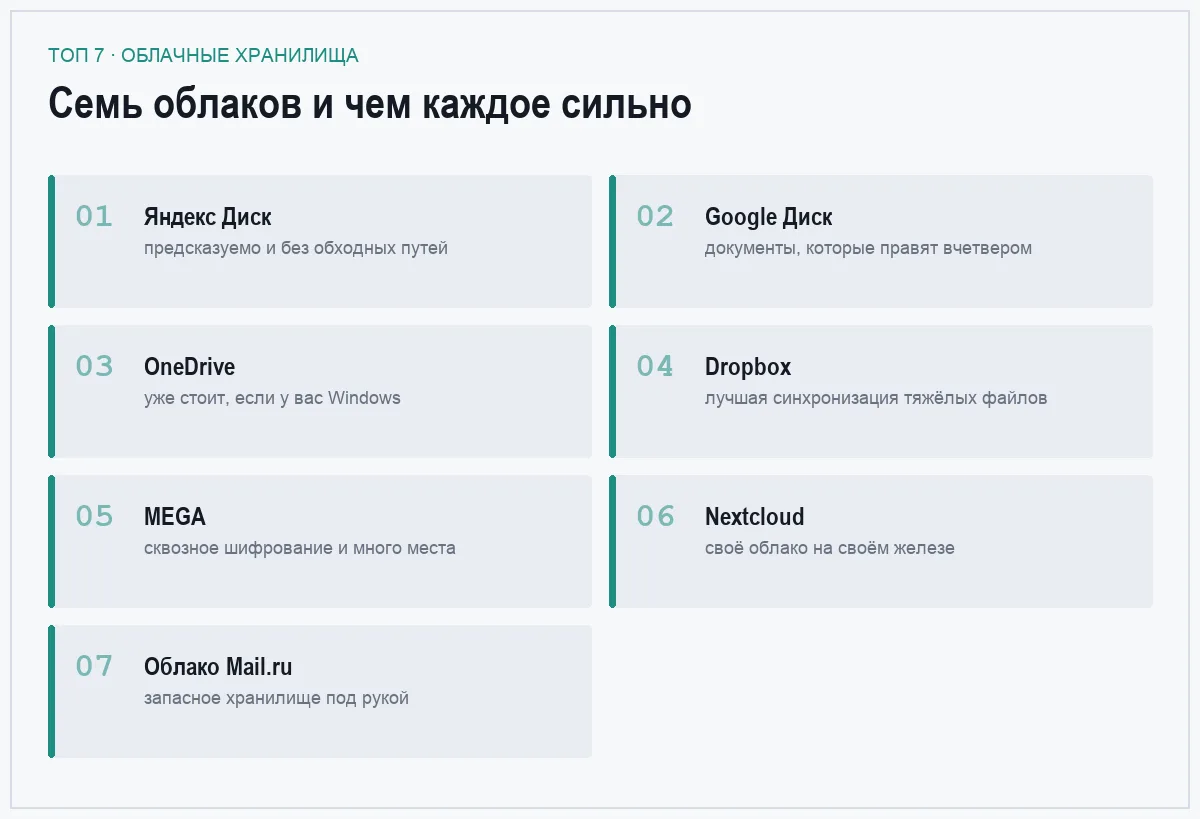
Task: Open the Яндекс Диск card title
Action: pos(207,217)
